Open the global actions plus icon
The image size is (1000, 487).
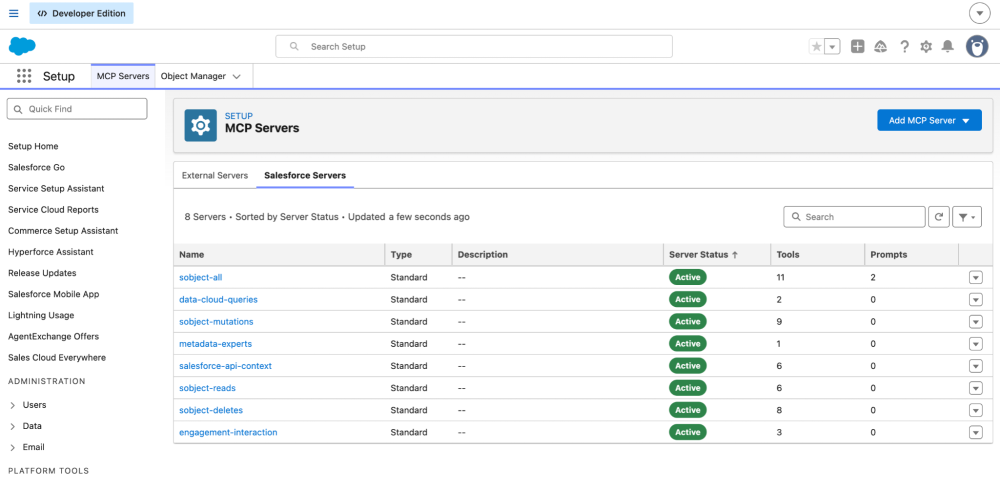click(x=858, y=47)
